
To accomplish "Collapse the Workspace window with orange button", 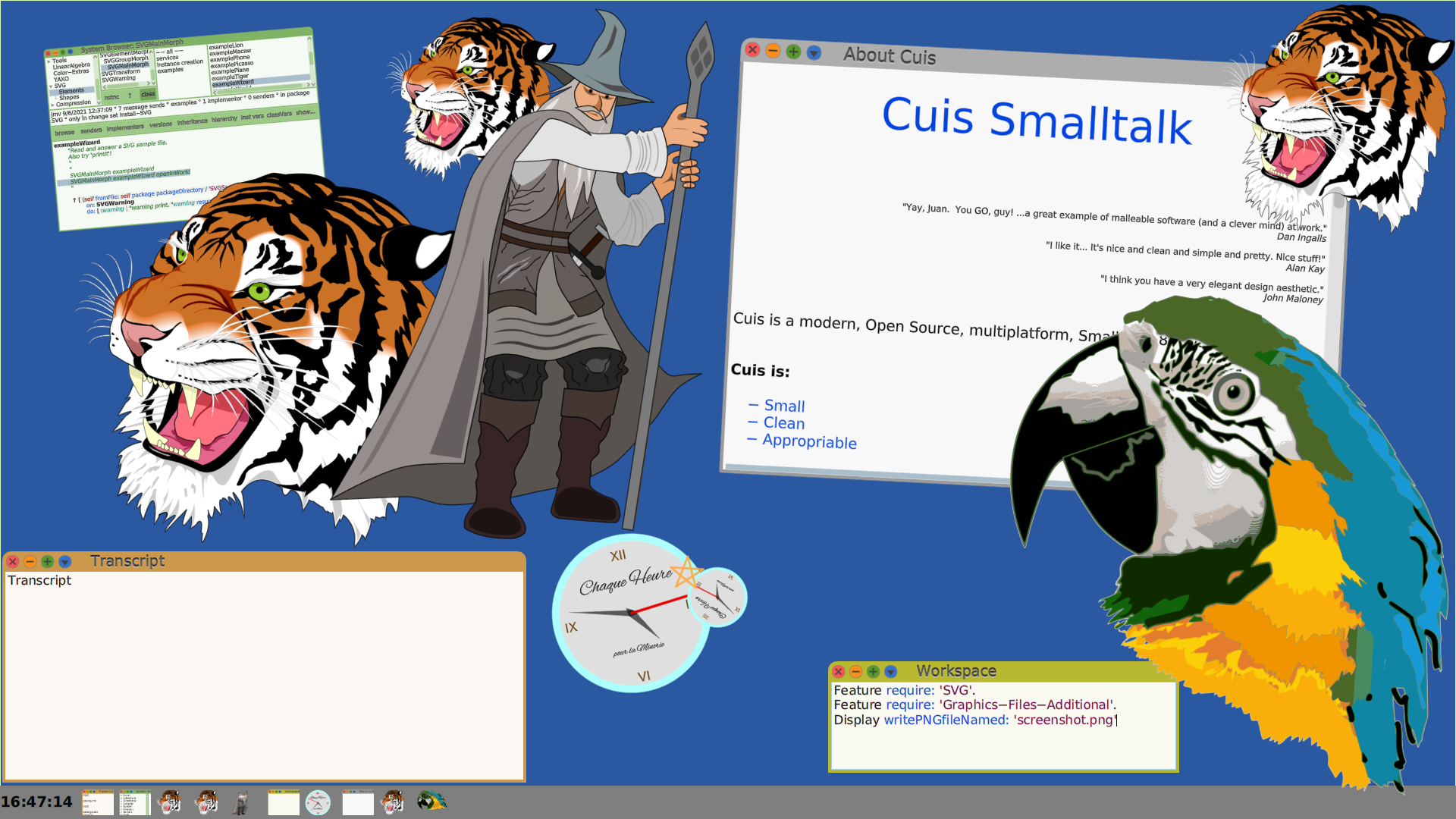I will (x=856, y=672).
